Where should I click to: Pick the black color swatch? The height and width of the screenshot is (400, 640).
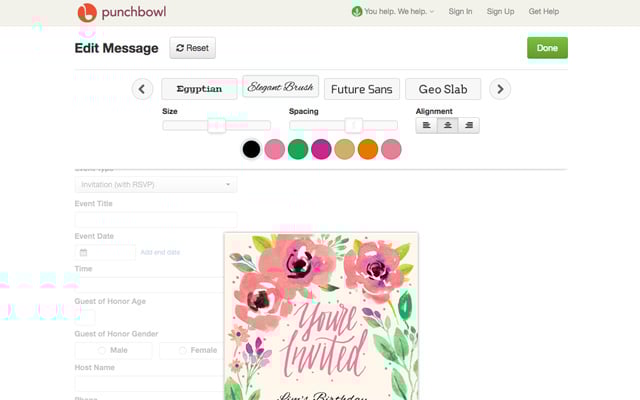click(251, 149)
